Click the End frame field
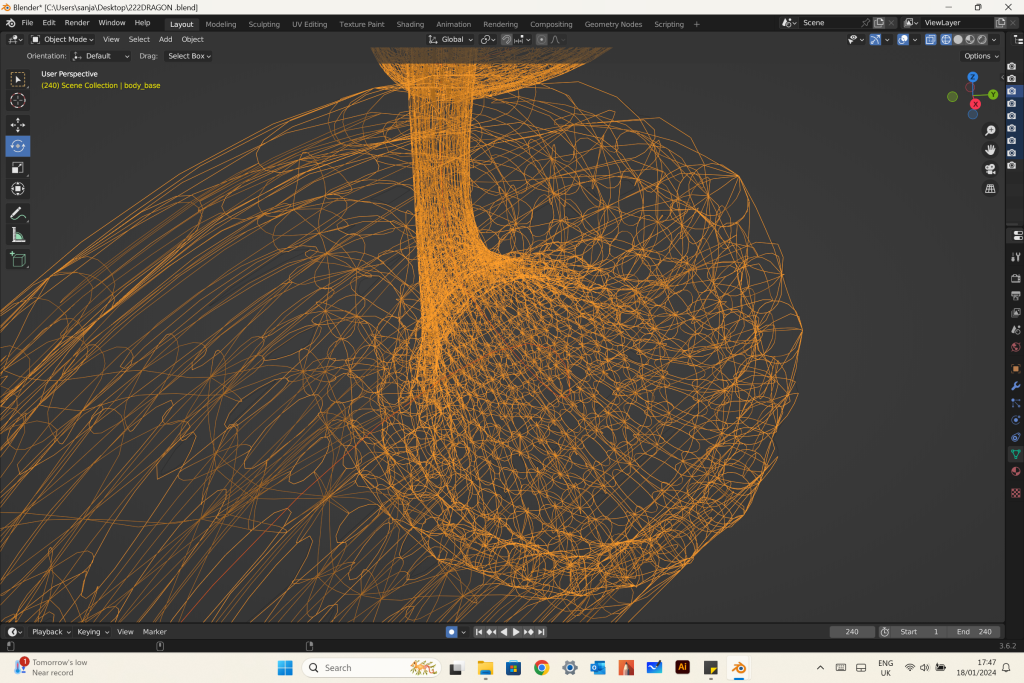Viewport: 1024px width, 683px height. (974, 632)
